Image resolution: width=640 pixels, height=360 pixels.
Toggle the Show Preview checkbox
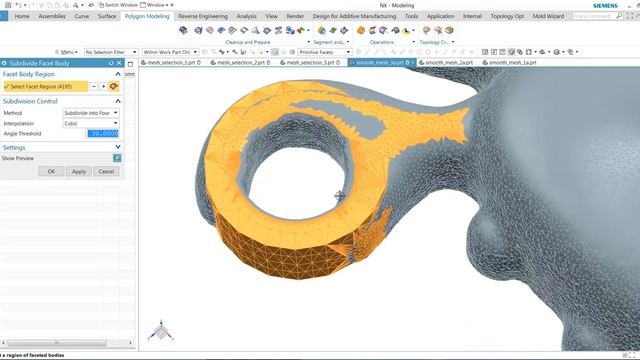coord(117,158)
